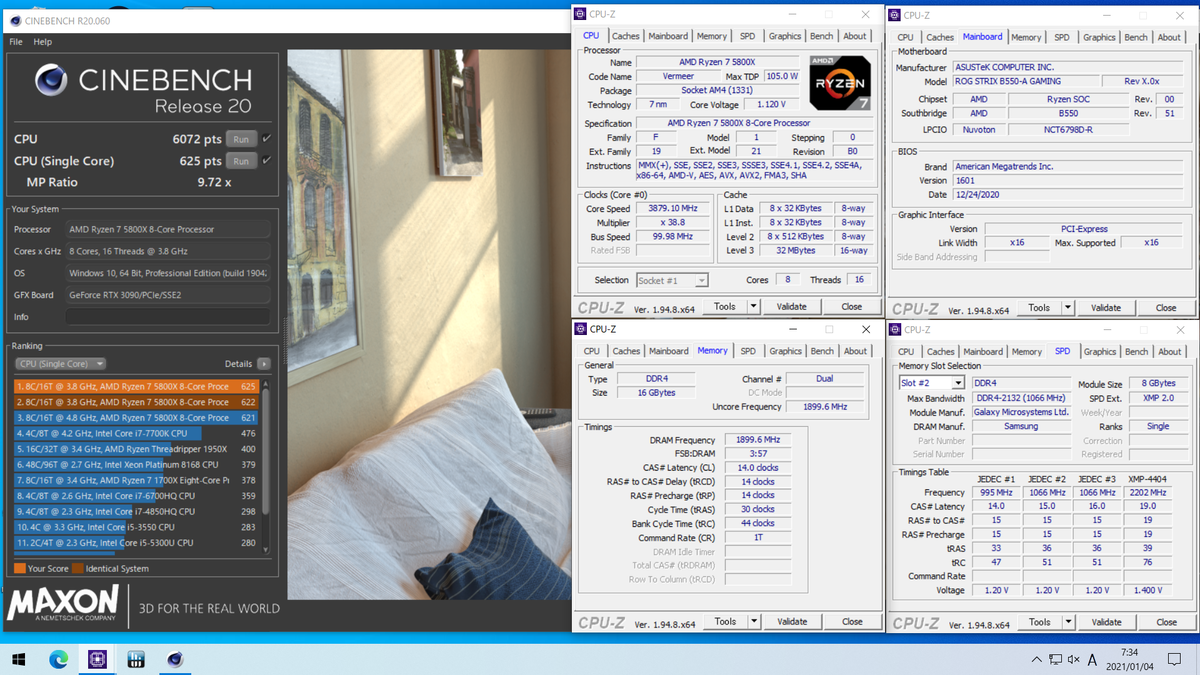Open Tools dropdown arrow in CPU-Z Memory window
This screenshot has height=675, width=1200.
[x=754, y=622]
